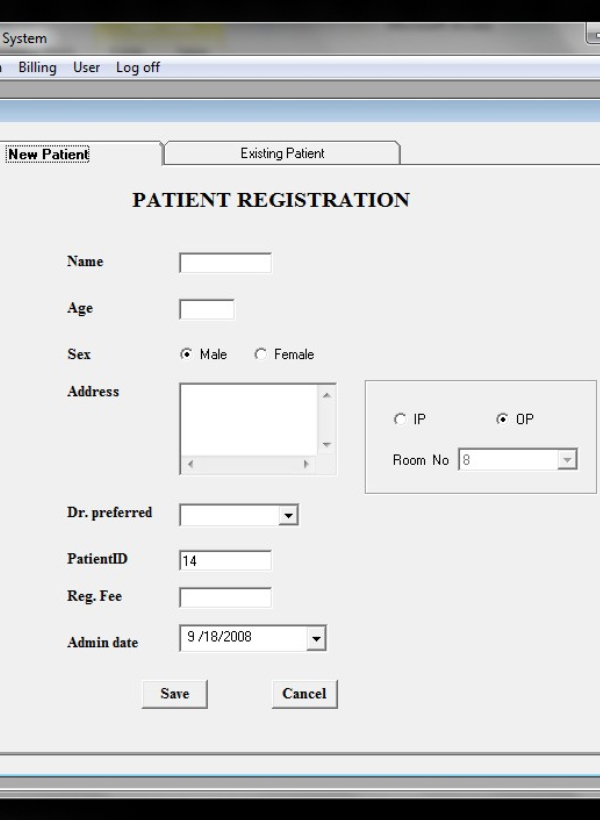
Task: Click the Log off menu item
Action: click(x=138, y=68)
